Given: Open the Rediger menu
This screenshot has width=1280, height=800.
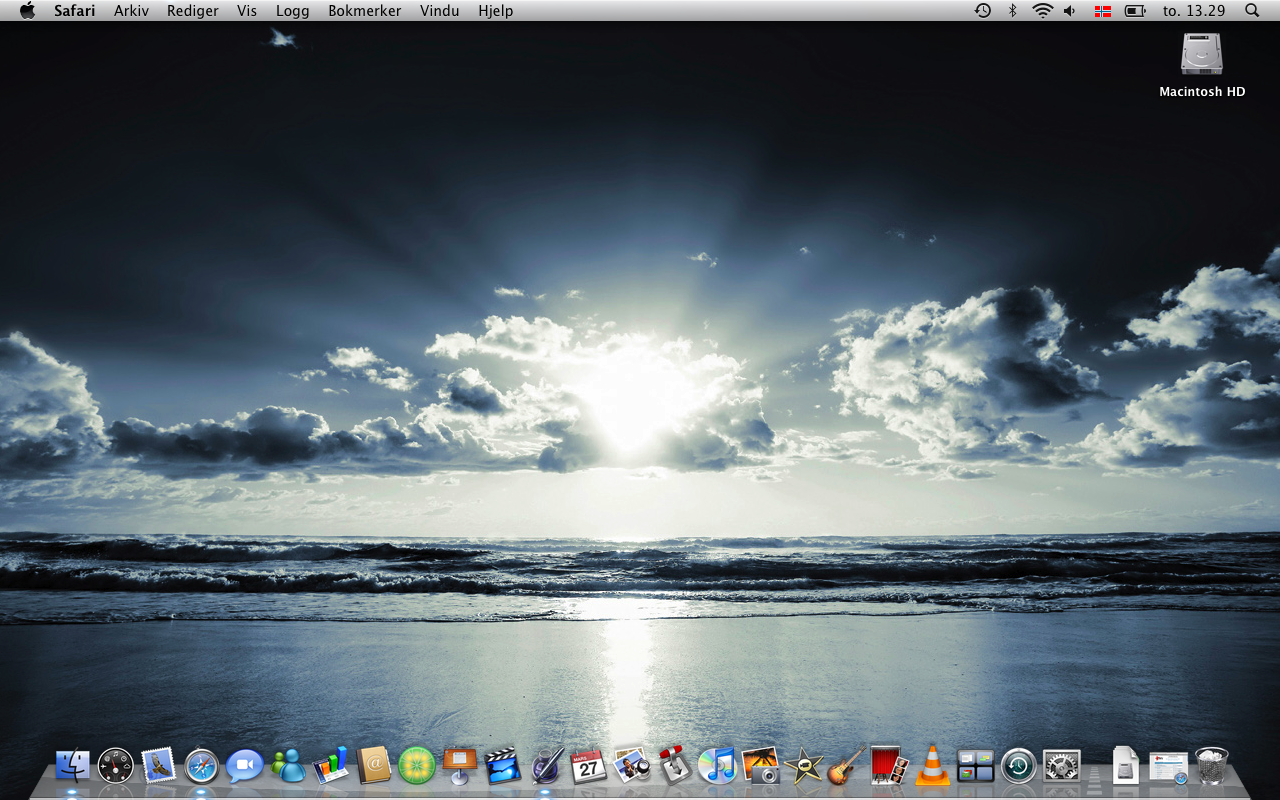Looking at the screenshot, I should [193, 10].
